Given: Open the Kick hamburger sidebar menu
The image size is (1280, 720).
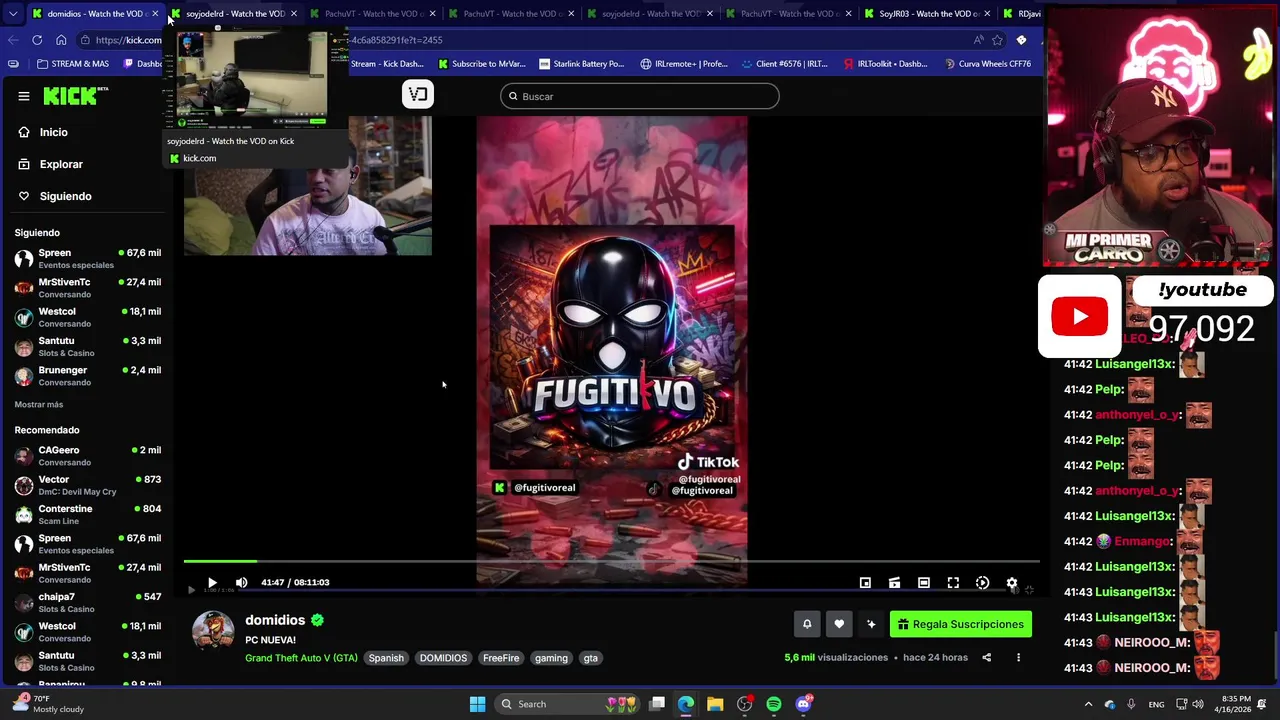Looking at the screenshot, I should coord(24,96).
